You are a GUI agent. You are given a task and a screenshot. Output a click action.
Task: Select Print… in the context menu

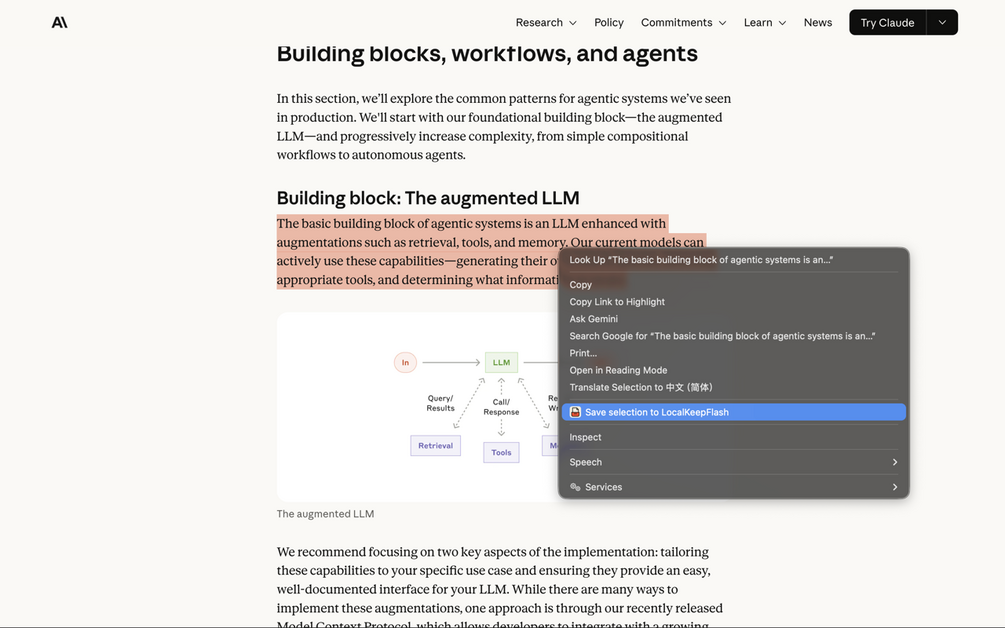(x=734, y=353)
